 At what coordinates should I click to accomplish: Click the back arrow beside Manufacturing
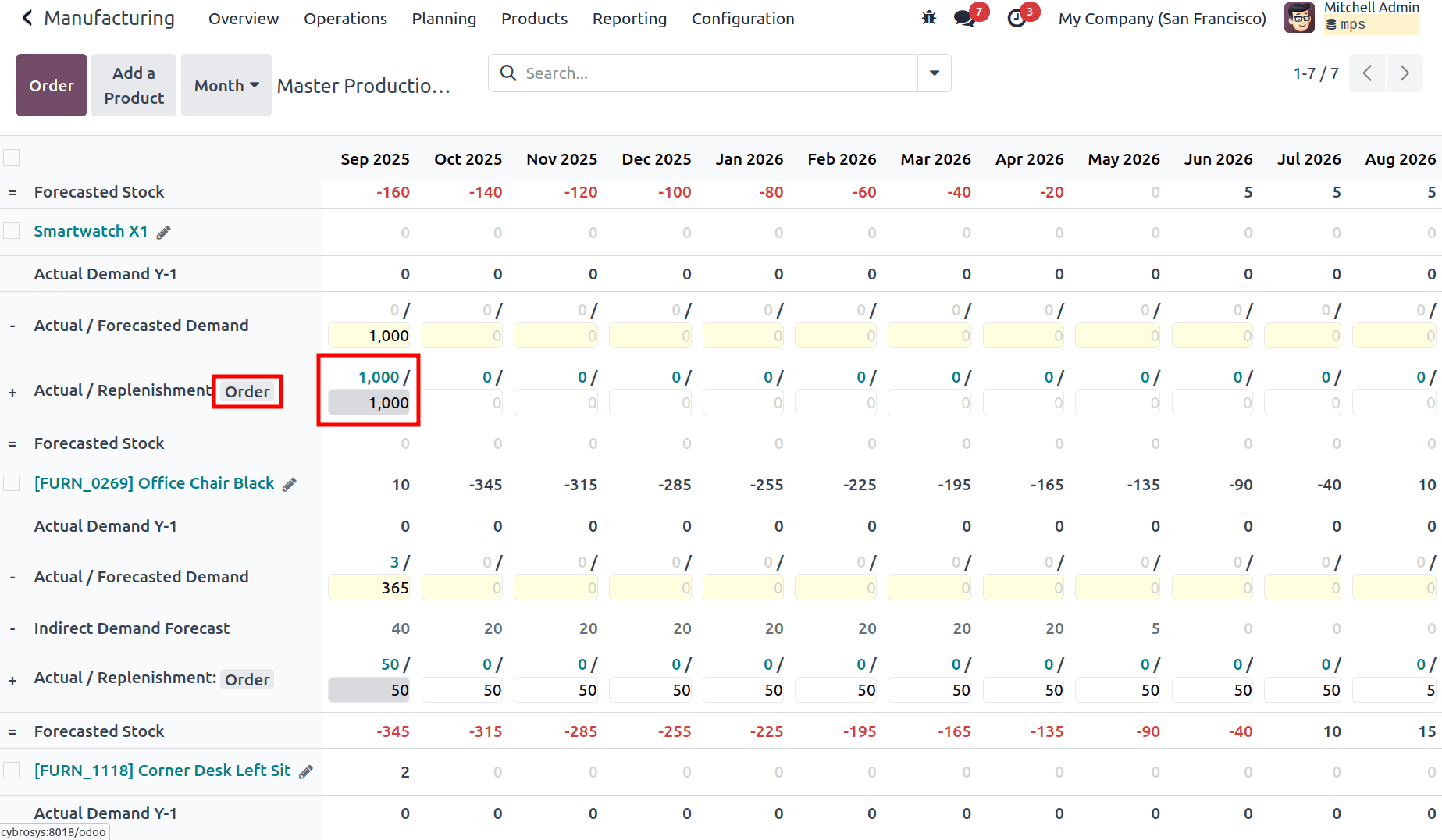tap(27, 17)
